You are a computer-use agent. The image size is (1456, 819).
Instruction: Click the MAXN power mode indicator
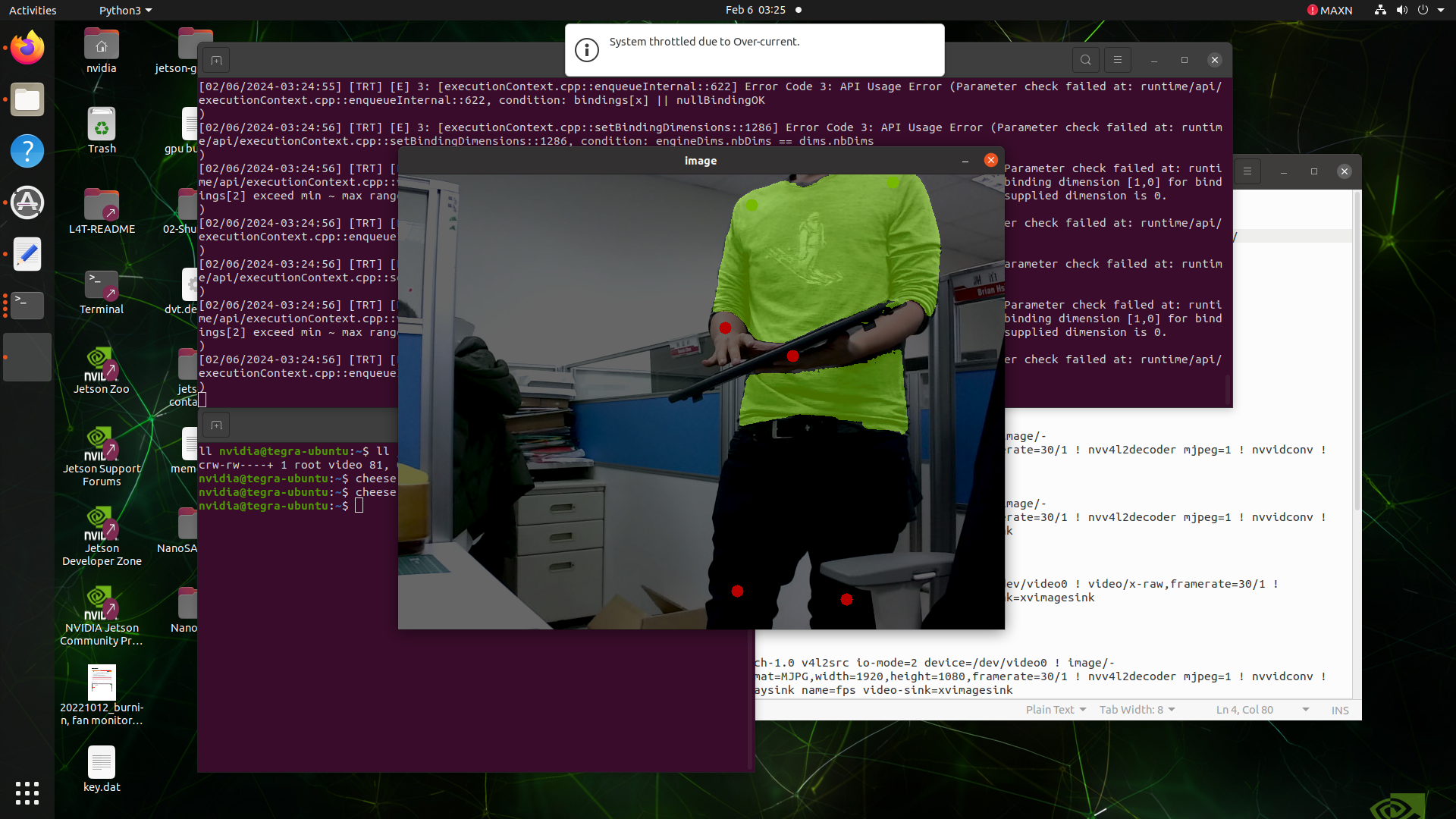(1329, 10)
